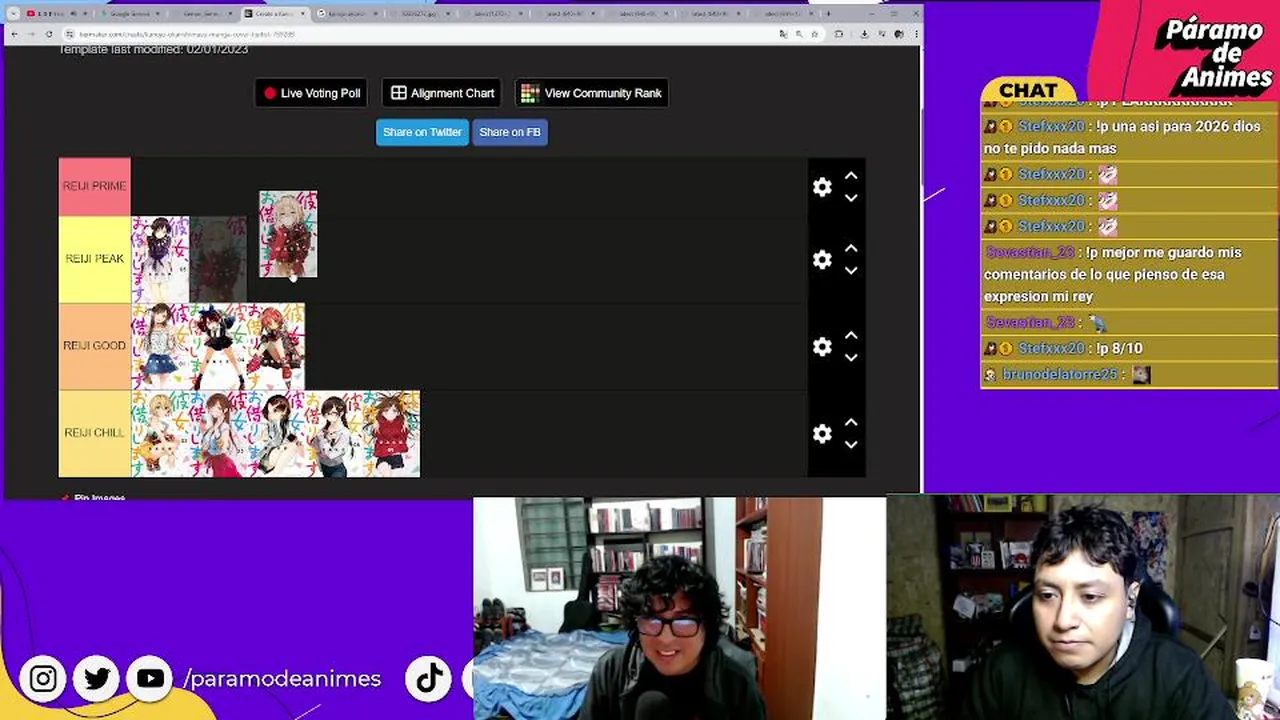The image size is (1280, 720).
Task: Reload the tiermaker page
Action: click(48, 34)
